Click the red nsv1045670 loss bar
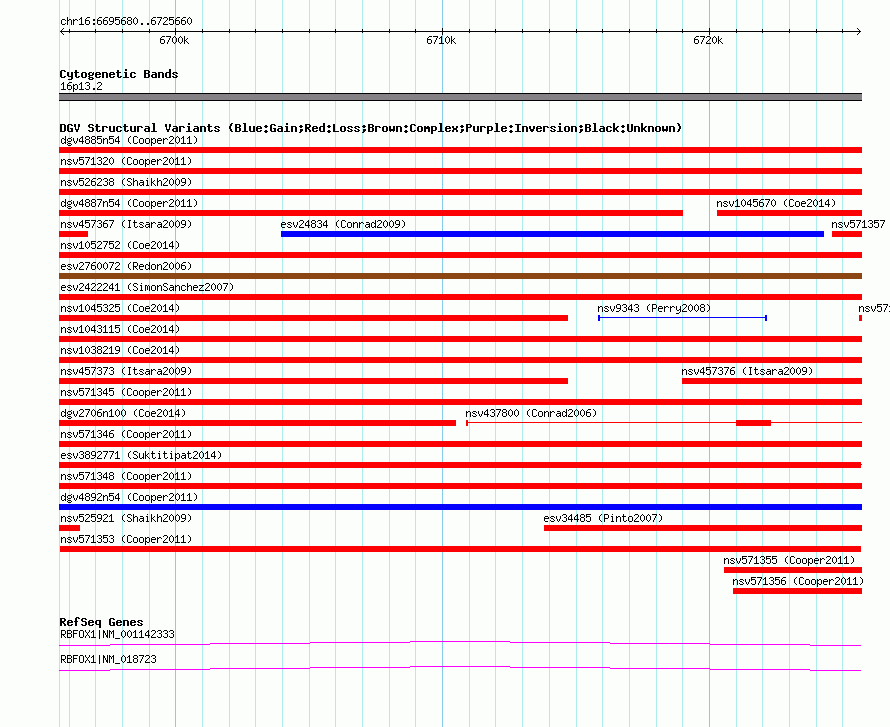The height and width of the screenshot is (727, 890). 790,213
